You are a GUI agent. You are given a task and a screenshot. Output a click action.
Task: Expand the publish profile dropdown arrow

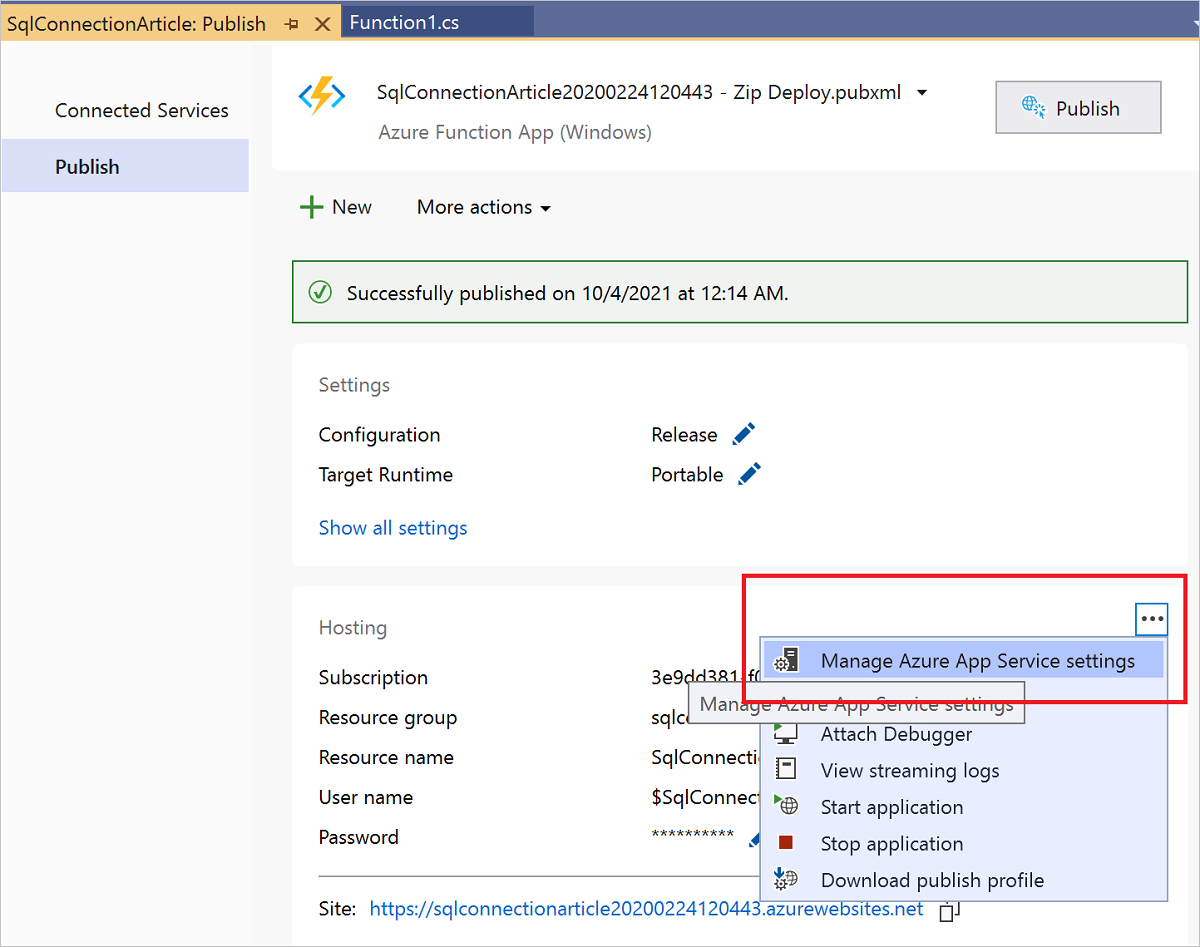pos(922,93)
